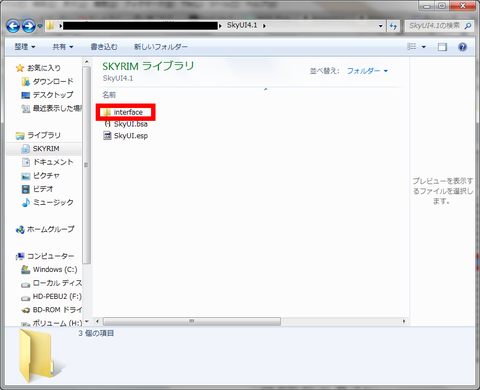The height and width of the screenshot is (390, 480).
Task: Select コンピューター in navigation pane
Action: [x=45, y=256]
